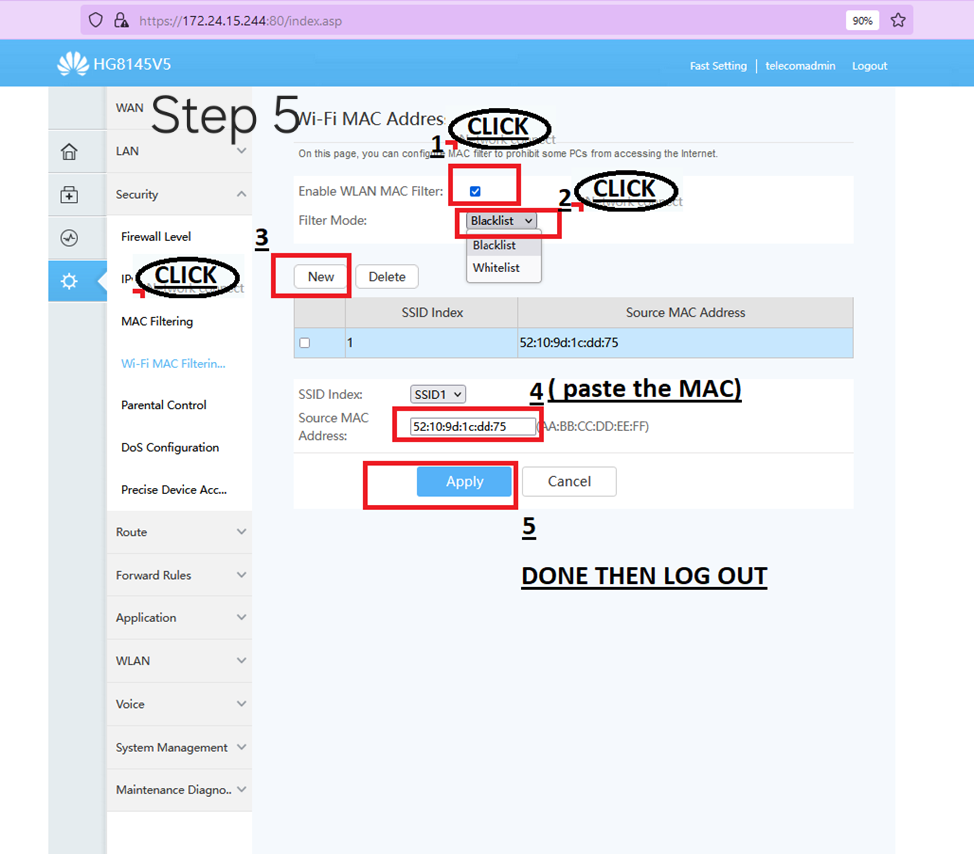
Task: Open the Home icon in sidebar
Action: [69, 152]
